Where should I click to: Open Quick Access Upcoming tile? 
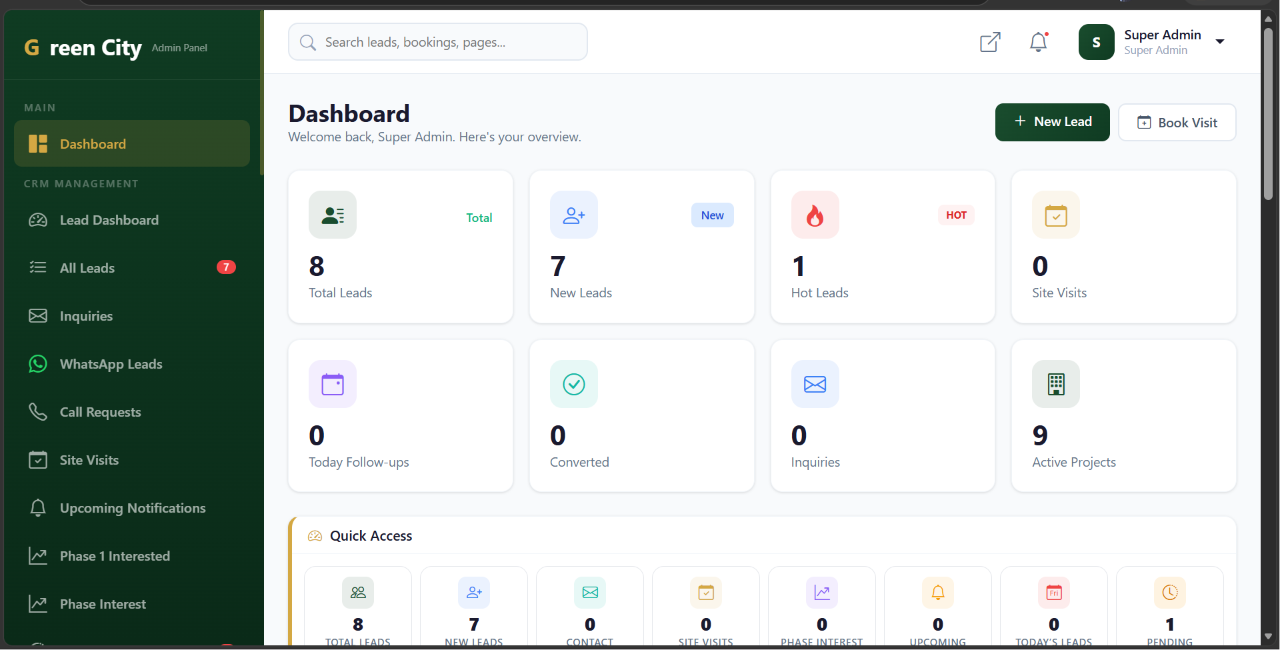click(x=938, y=607)
